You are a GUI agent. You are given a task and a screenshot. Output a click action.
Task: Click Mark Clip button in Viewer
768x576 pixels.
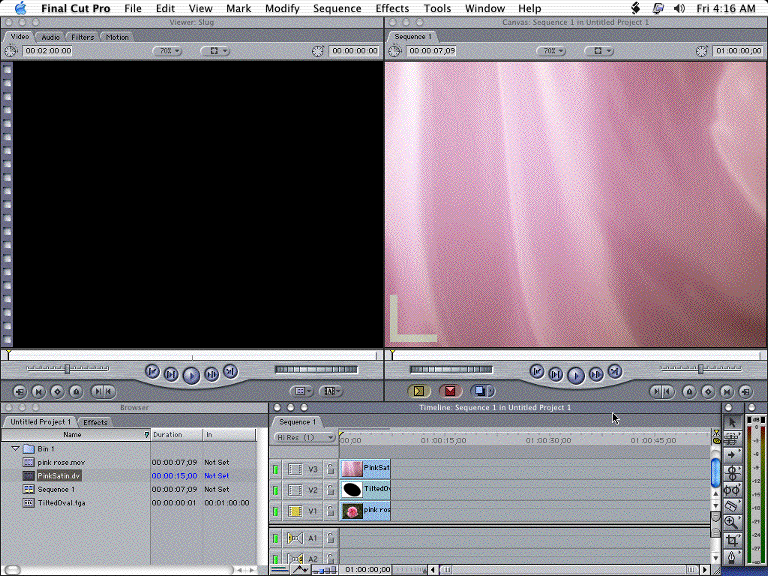(39, 391)
